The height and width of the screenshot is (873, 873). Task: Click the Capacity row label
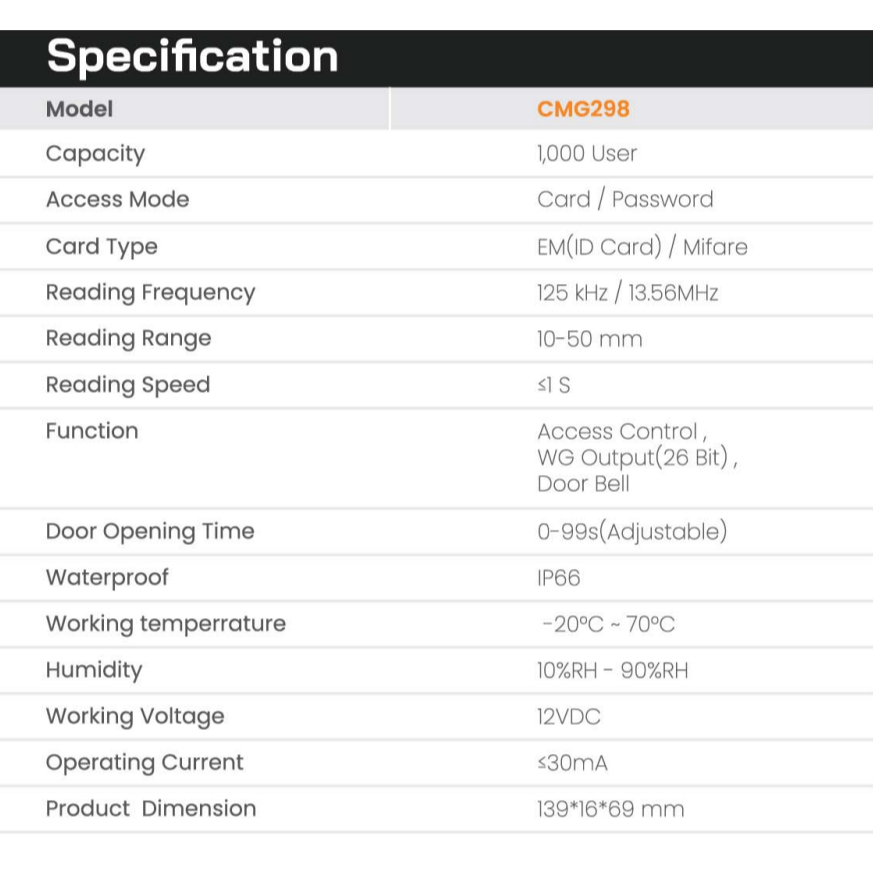95,153
